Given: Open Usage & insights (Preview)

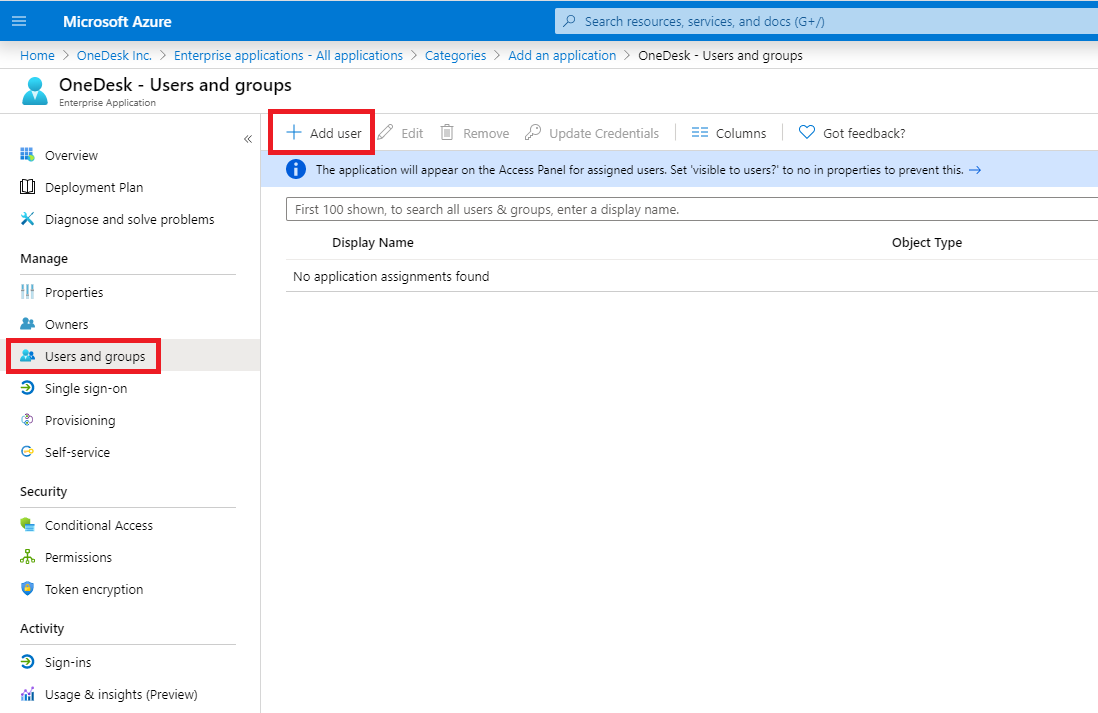Looking at the screenshot, I should 121,694.
